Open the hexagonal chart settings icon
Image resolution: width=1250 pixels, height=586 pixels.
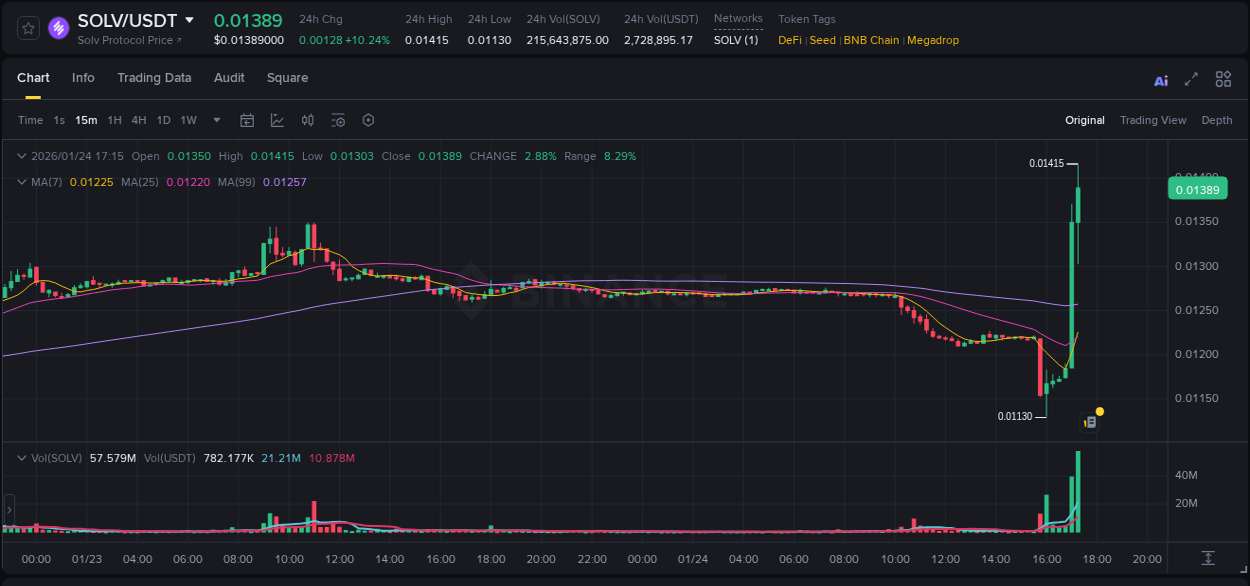pos(368,120)
